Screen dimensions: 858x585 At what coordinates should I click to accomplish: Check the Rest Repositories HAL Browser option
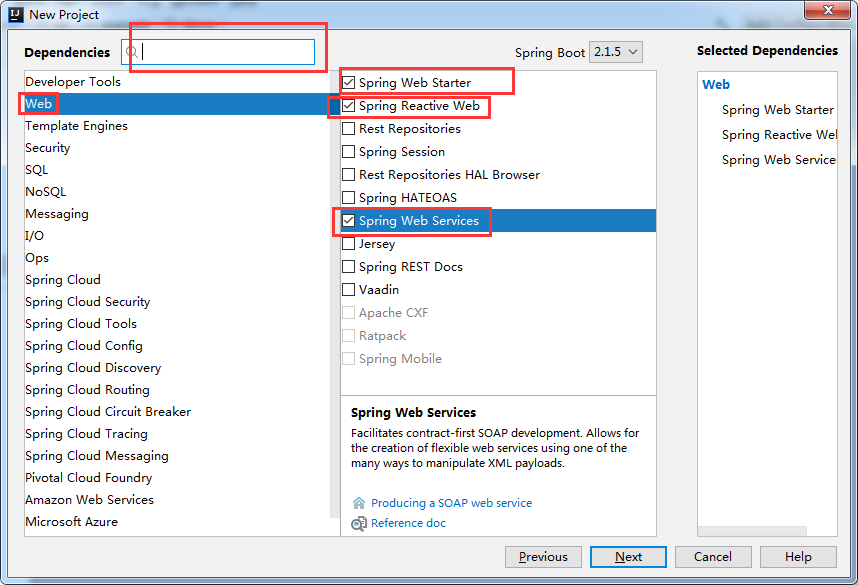[x=349, y=175]
